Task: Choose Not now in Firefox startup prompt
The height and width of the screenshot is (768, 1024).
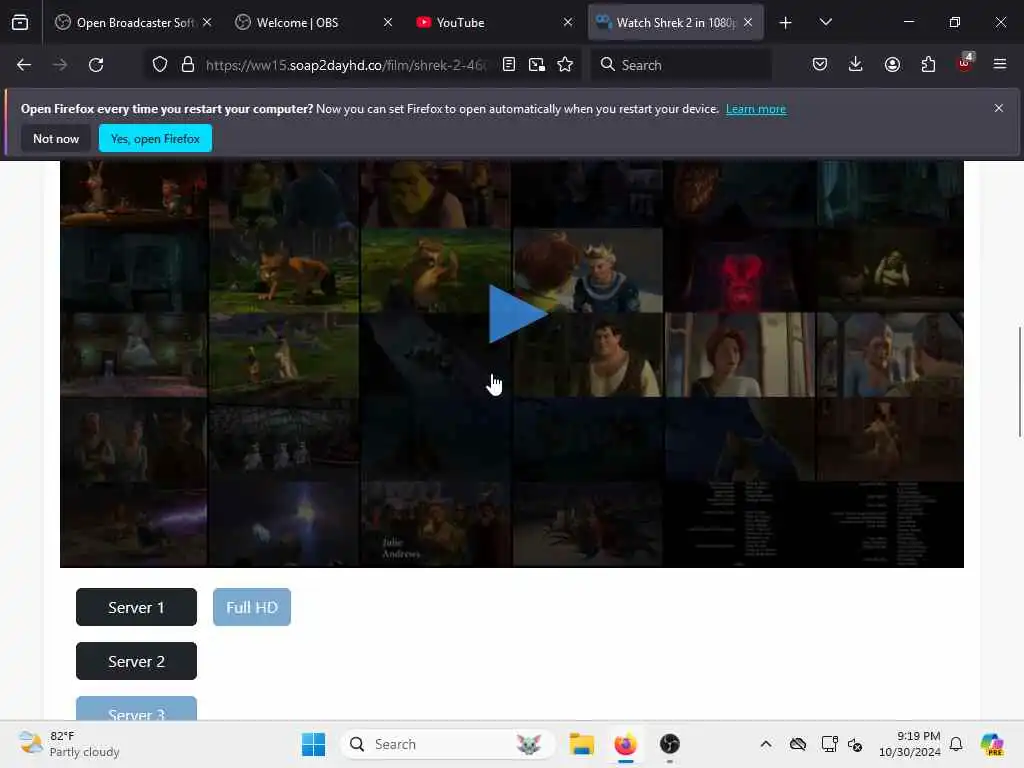Action: [x=56, y=138]
